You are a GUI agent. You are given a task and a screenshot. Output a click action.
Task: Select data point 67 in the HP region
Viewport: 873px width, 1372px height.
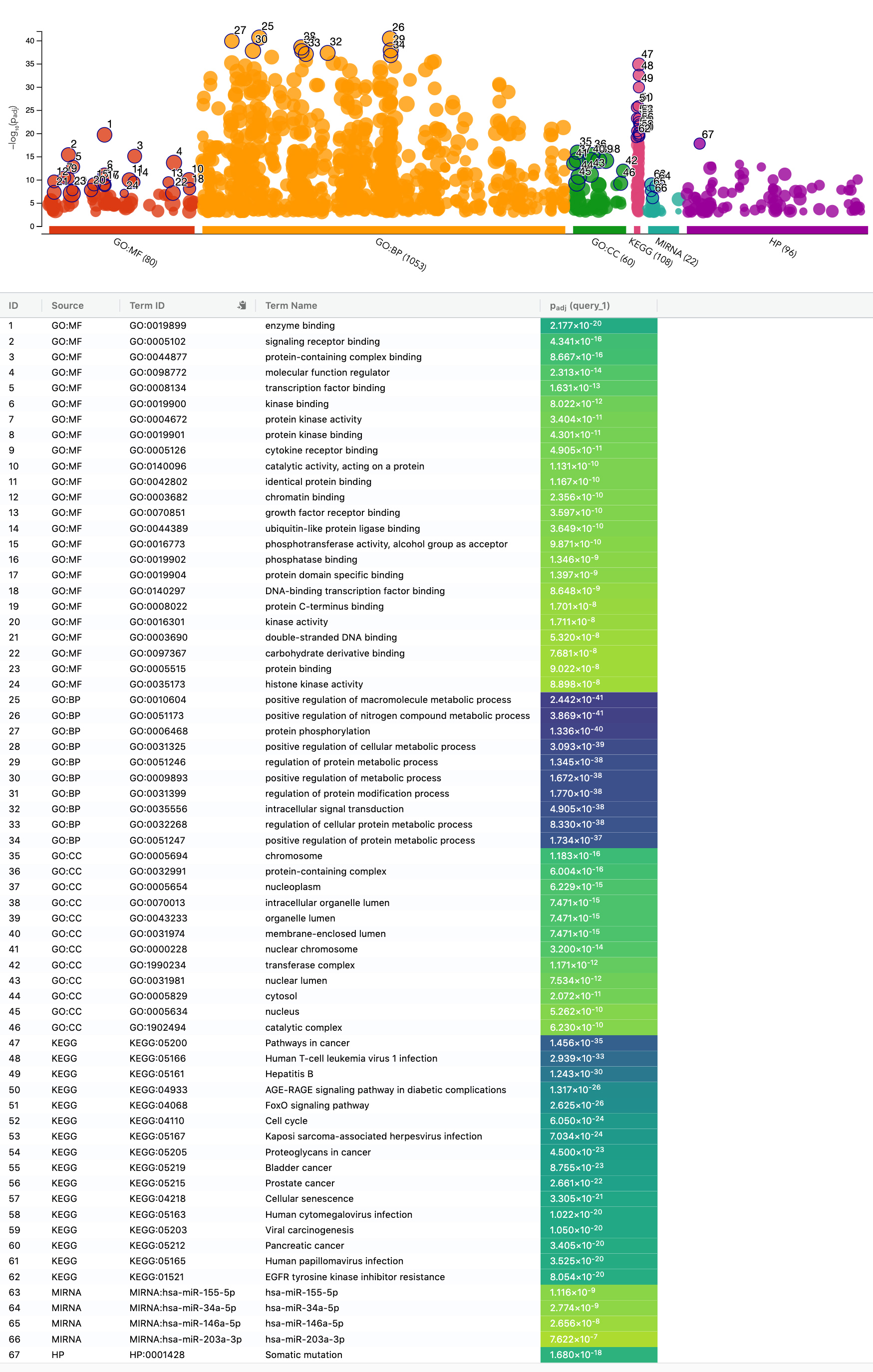(700, 144)
